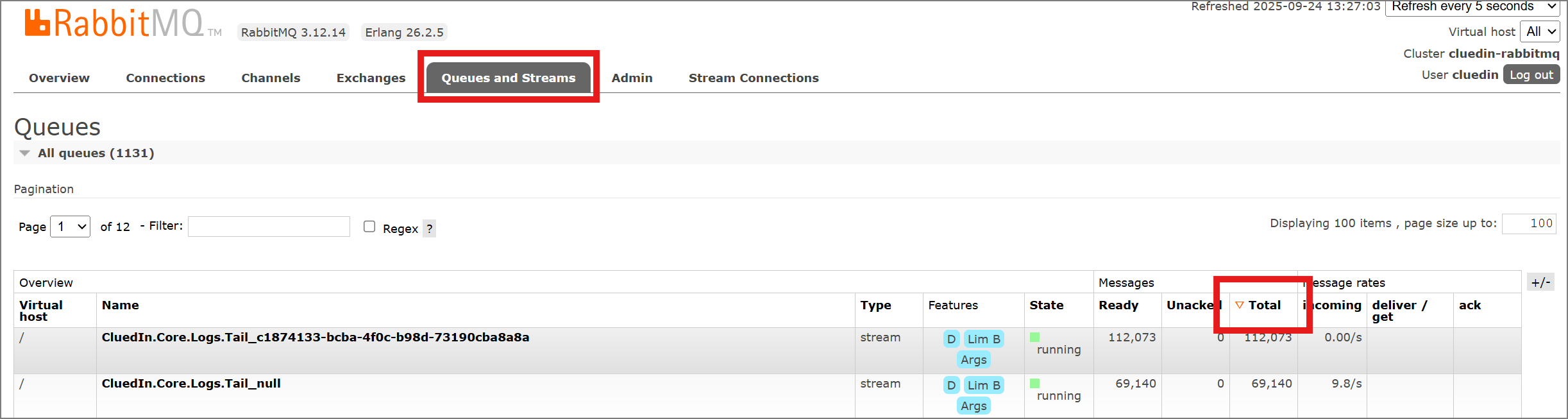Click Lim B badge on CluedIn.Core.Logs.Tail_null row

(983, 385)
